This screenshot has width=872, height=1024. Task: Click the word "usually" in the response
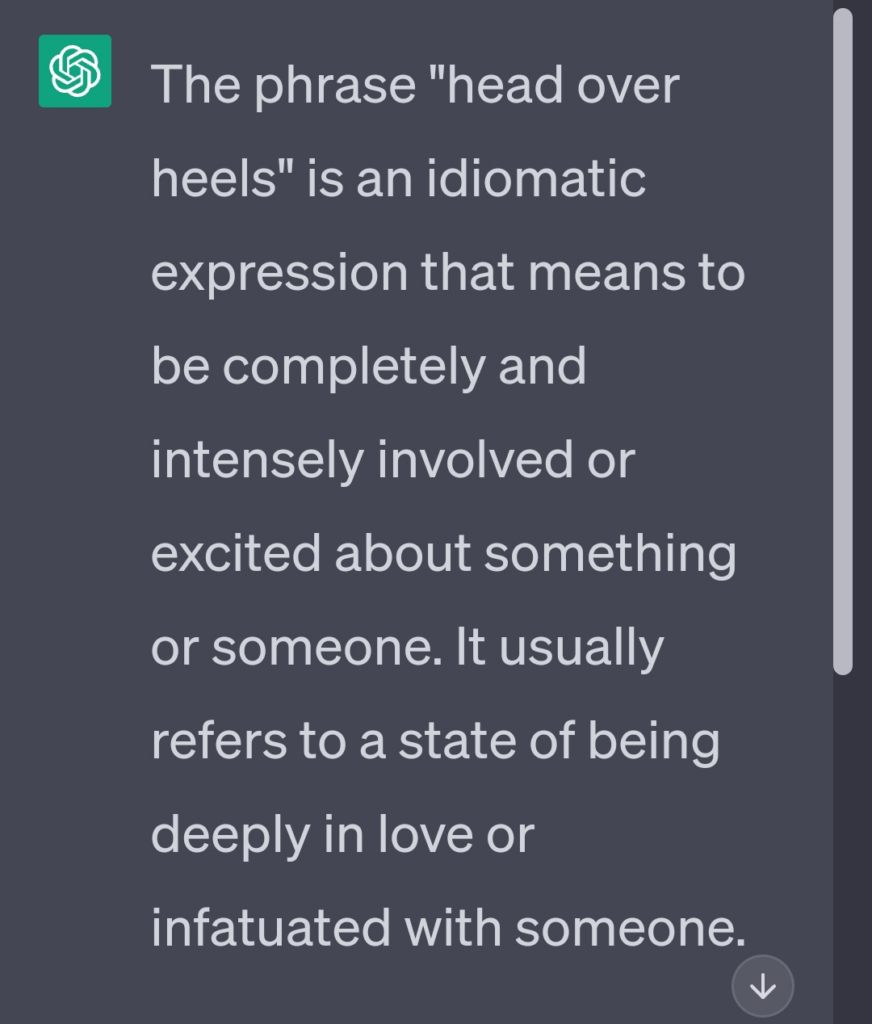(x=581, y=649)
